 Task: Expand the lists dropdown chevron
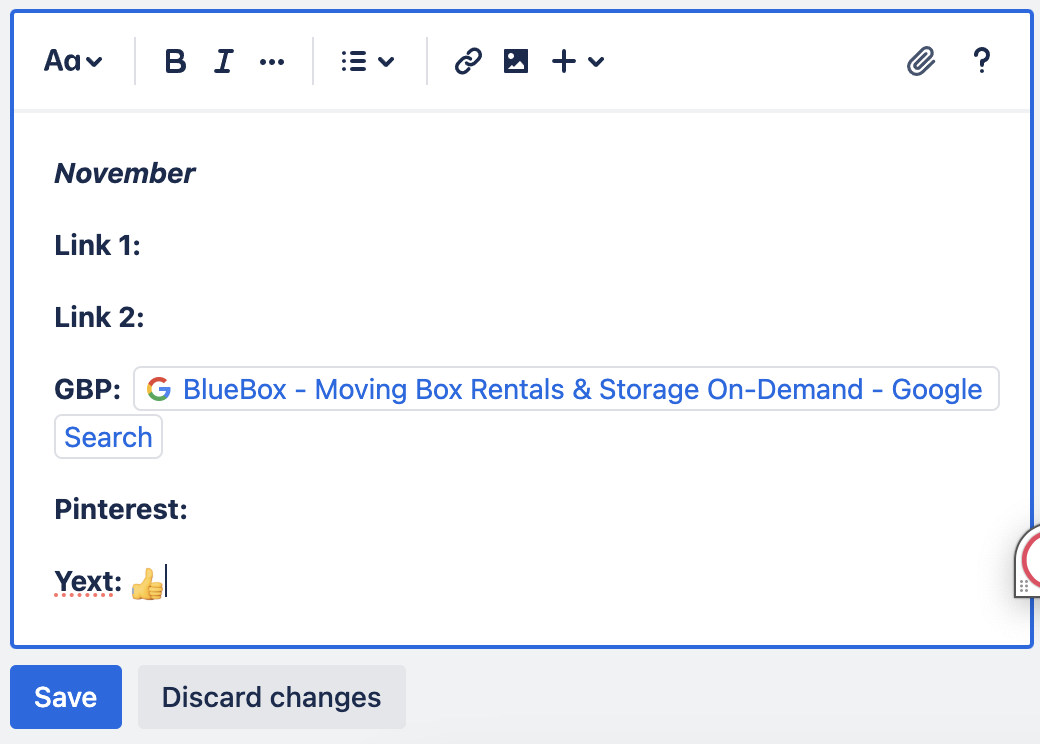click(386, 62)
